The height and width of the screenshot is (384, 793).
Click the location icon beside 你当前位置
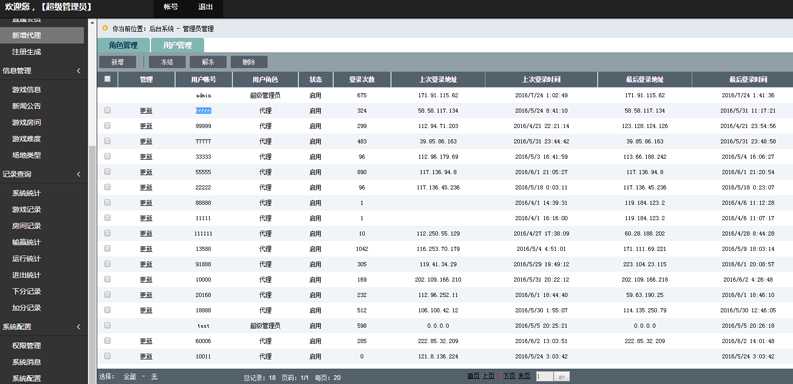pos(105,28)
